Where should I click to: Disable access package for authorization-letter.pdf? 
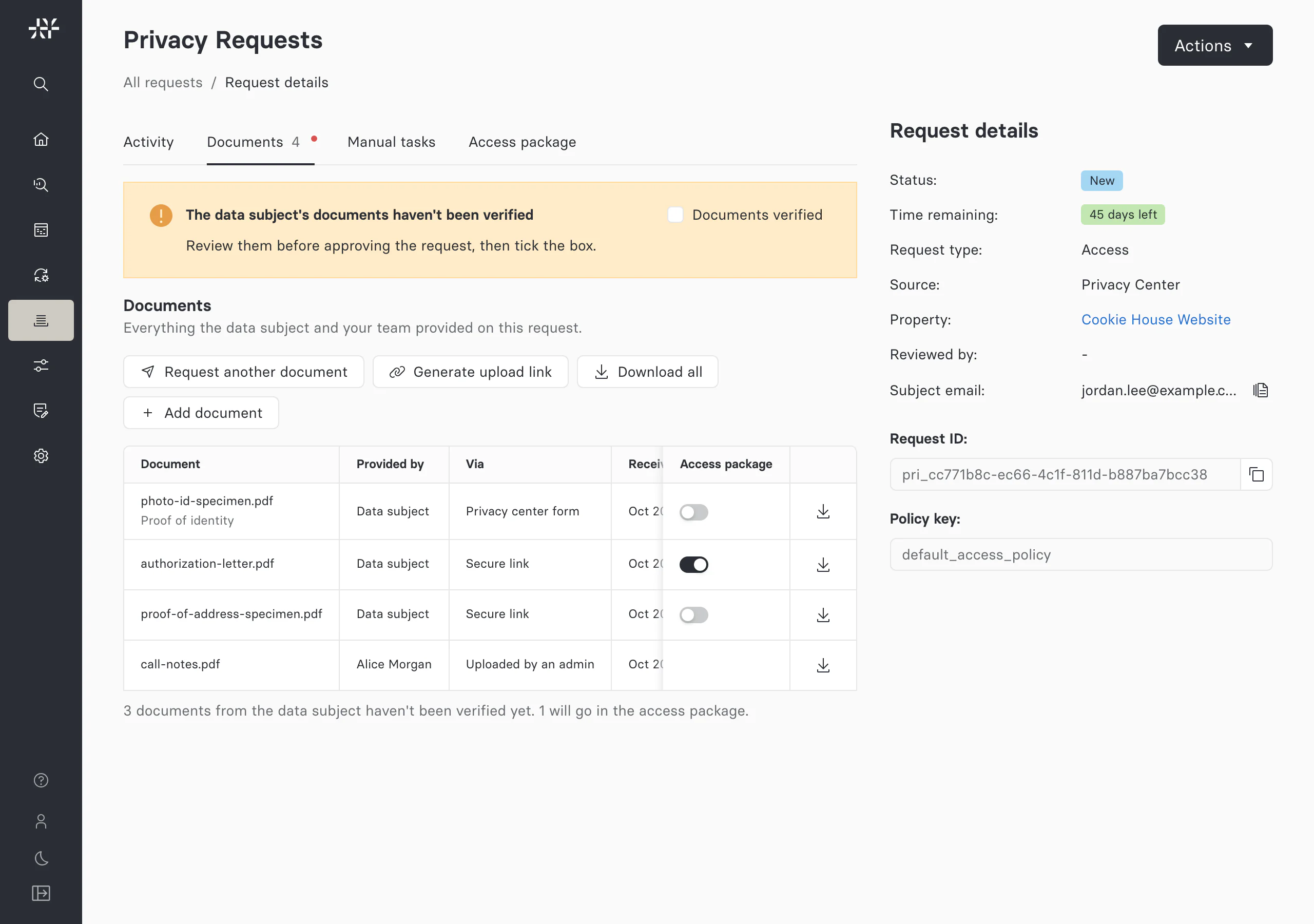(x=693, y=565)
